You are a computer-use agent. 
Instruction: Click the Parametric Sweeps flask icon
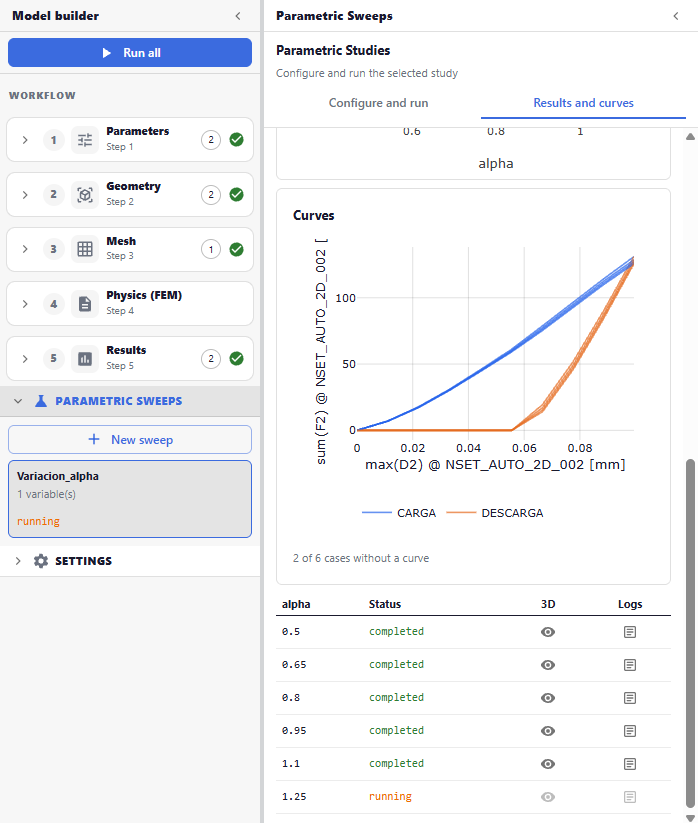41,401
